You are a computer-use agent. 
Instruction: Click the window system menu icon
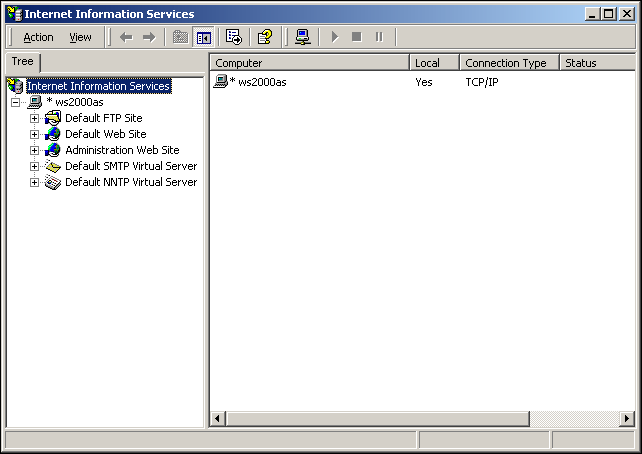pos(15,14)
